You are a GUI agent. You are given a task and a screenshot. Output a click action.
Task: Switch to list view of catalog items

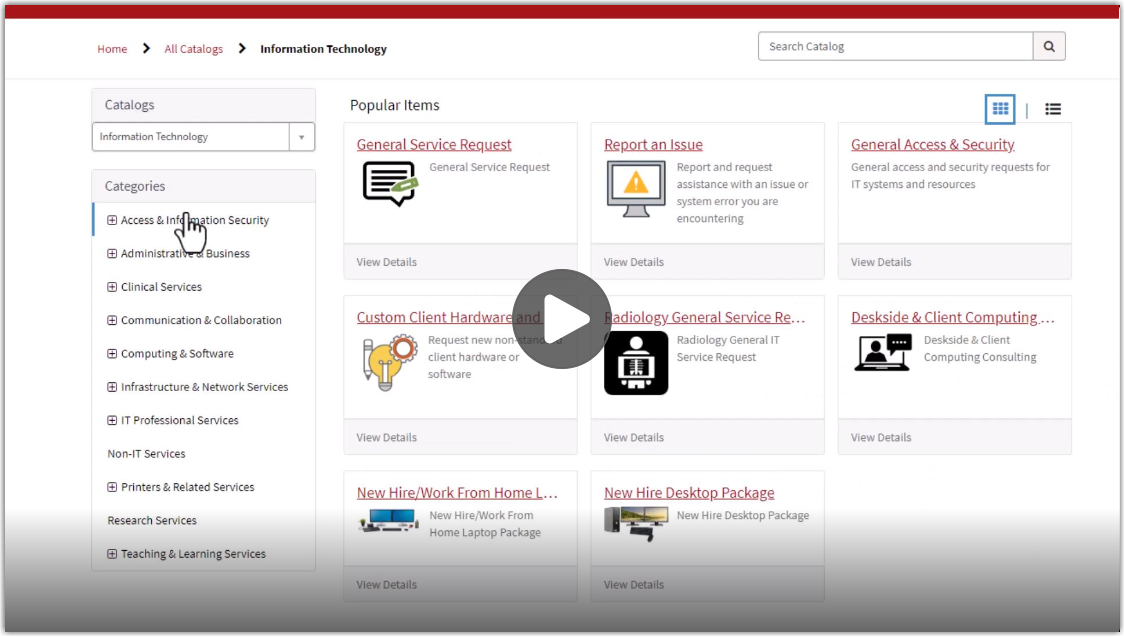1053,109
